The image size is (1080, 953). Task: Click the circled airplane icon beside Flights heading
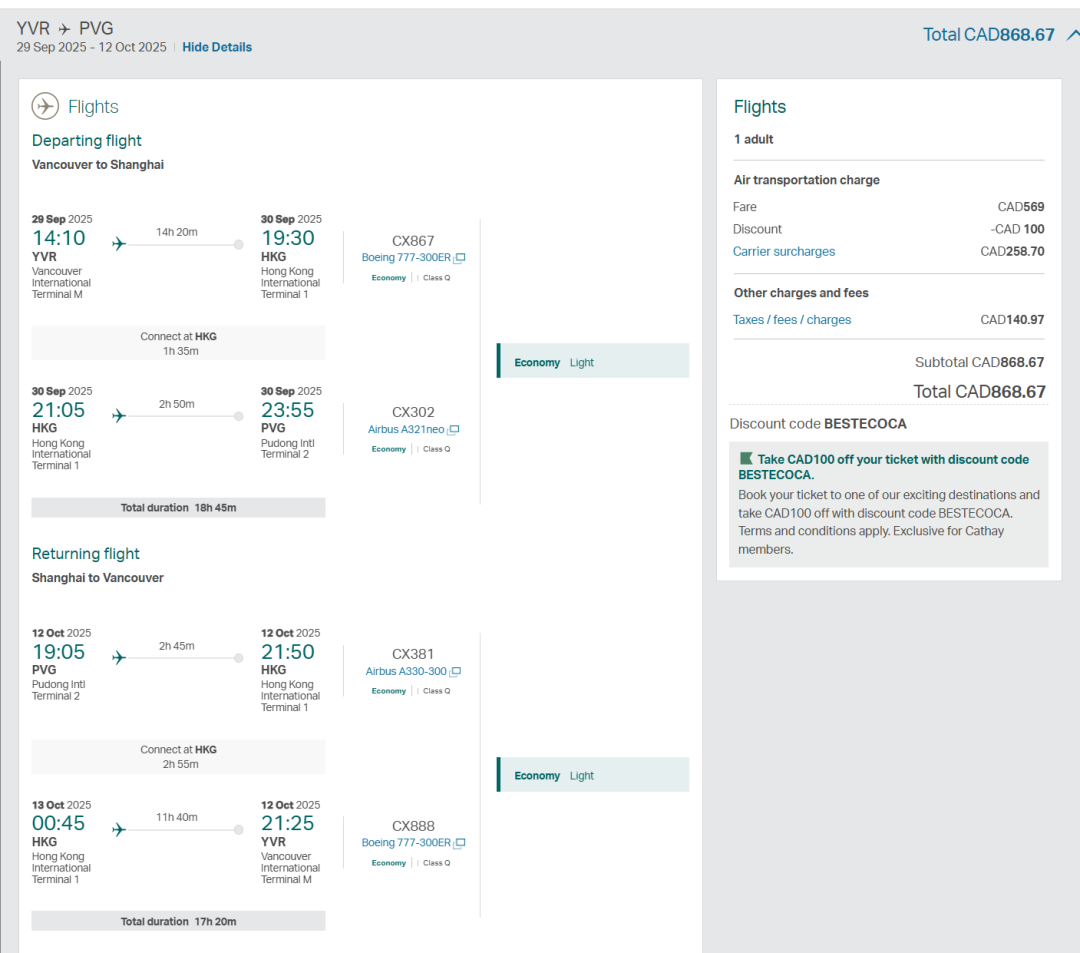pos(45,106)
